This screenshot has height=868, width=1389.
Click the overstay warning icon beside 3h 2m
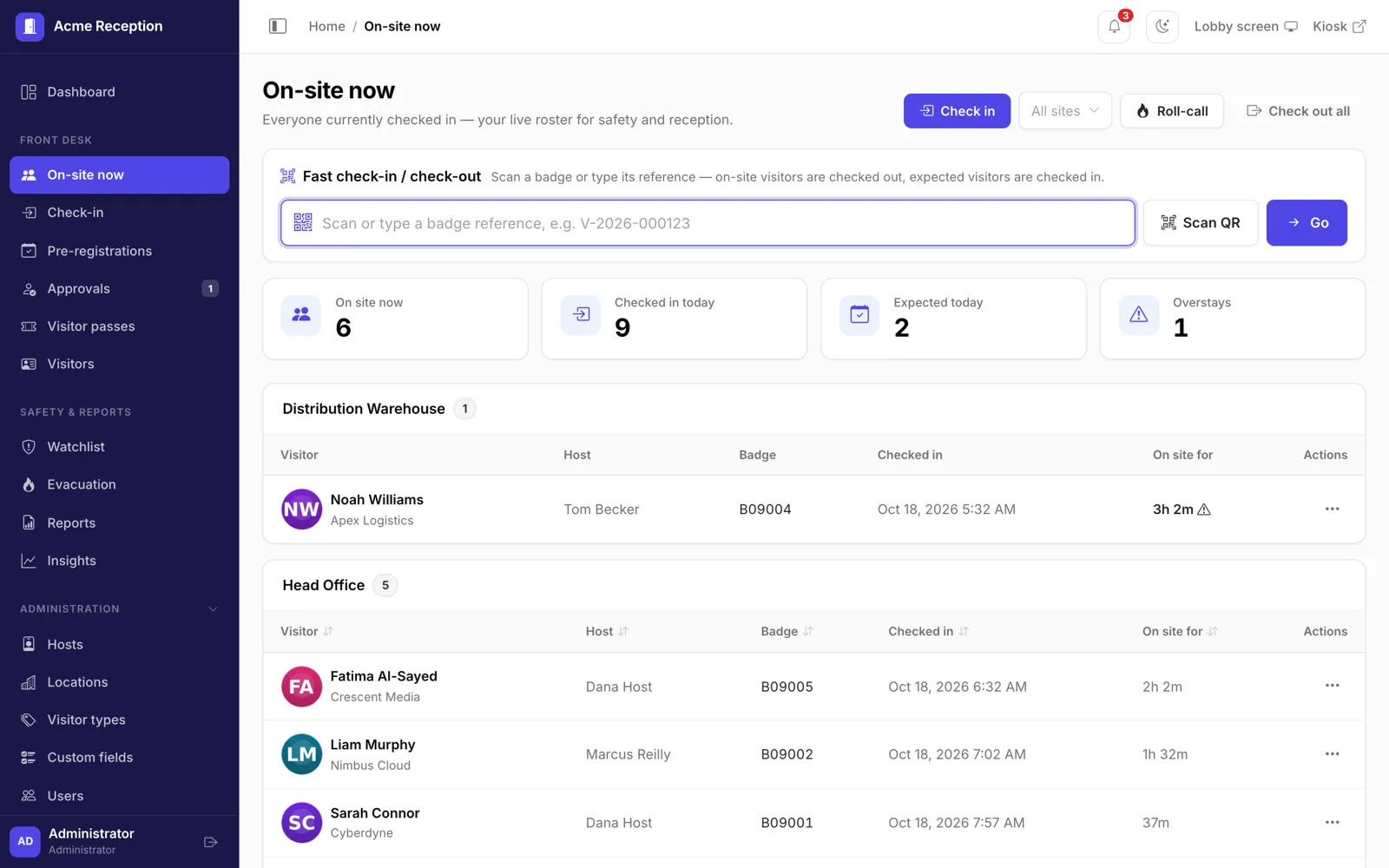1204,510
